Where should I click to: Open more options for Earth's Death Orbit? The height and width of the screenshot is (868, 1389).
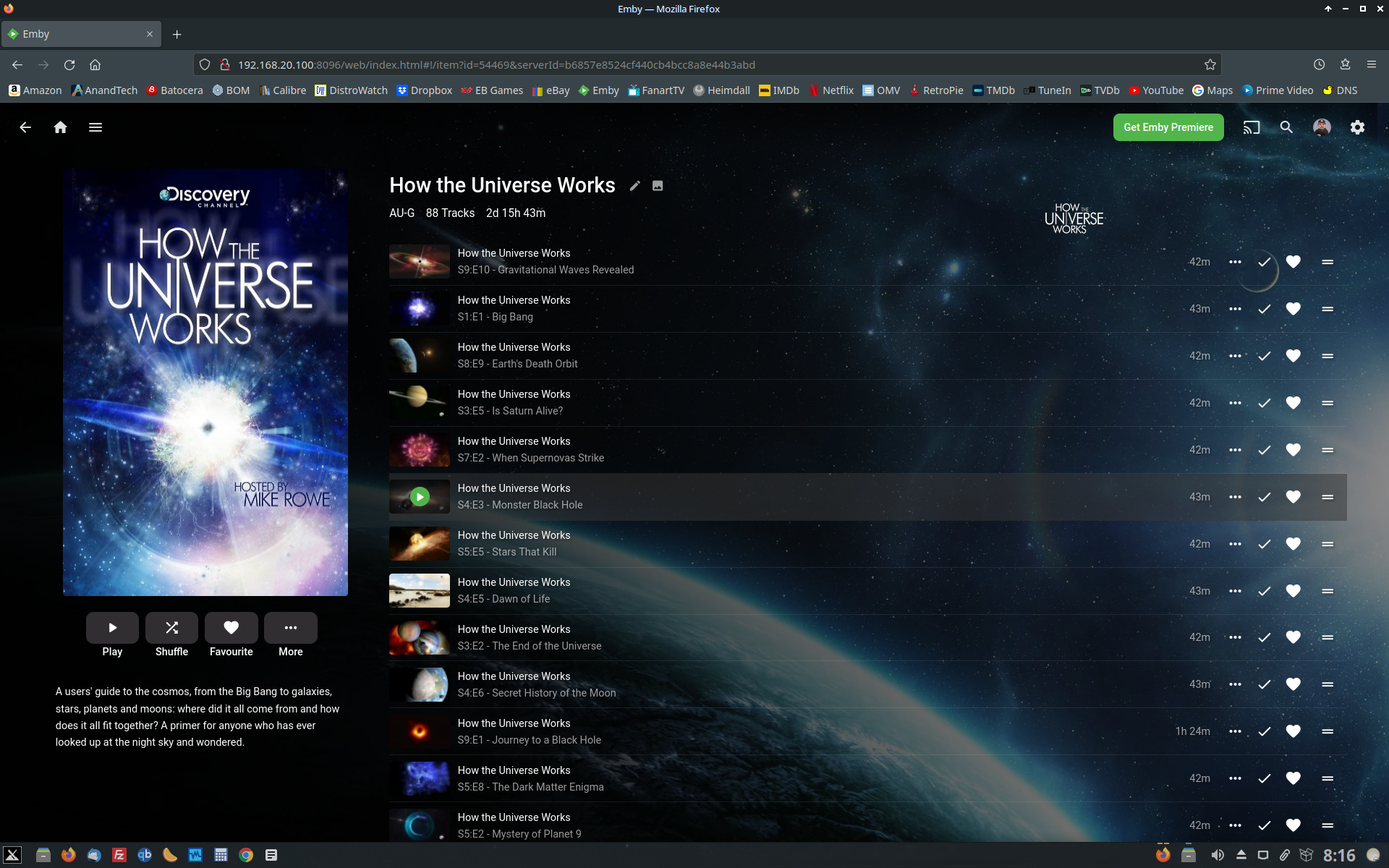pyautogui.click(x=1235, y=356)
